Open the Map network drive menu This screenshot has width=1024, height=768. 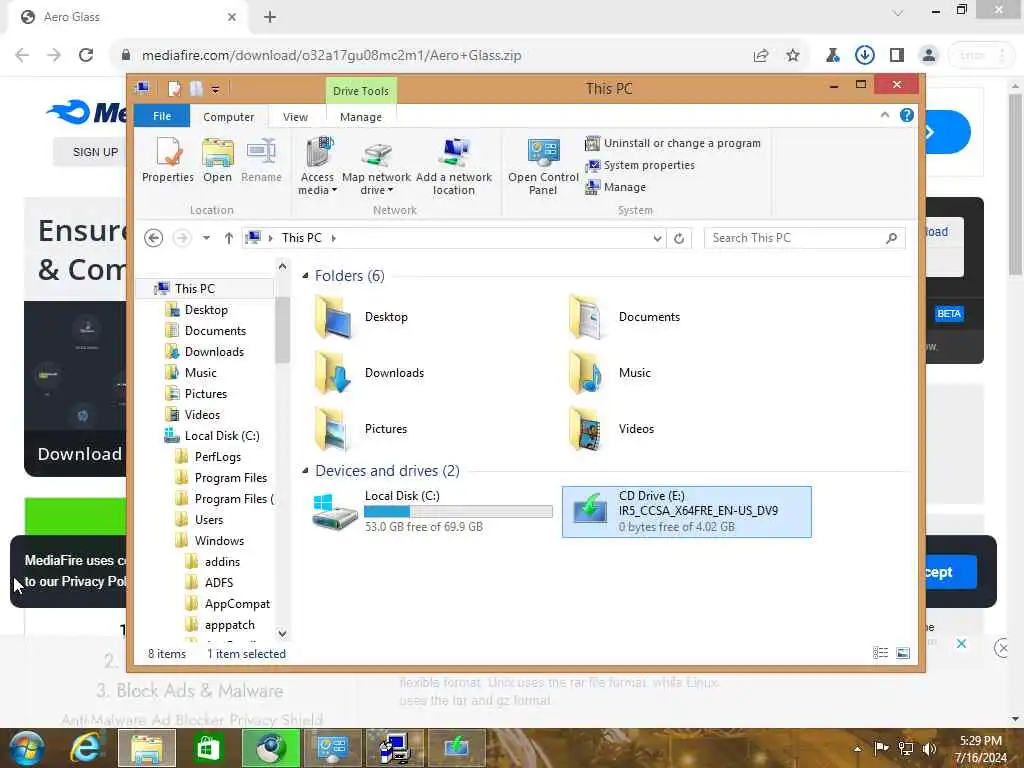[376, 165]
